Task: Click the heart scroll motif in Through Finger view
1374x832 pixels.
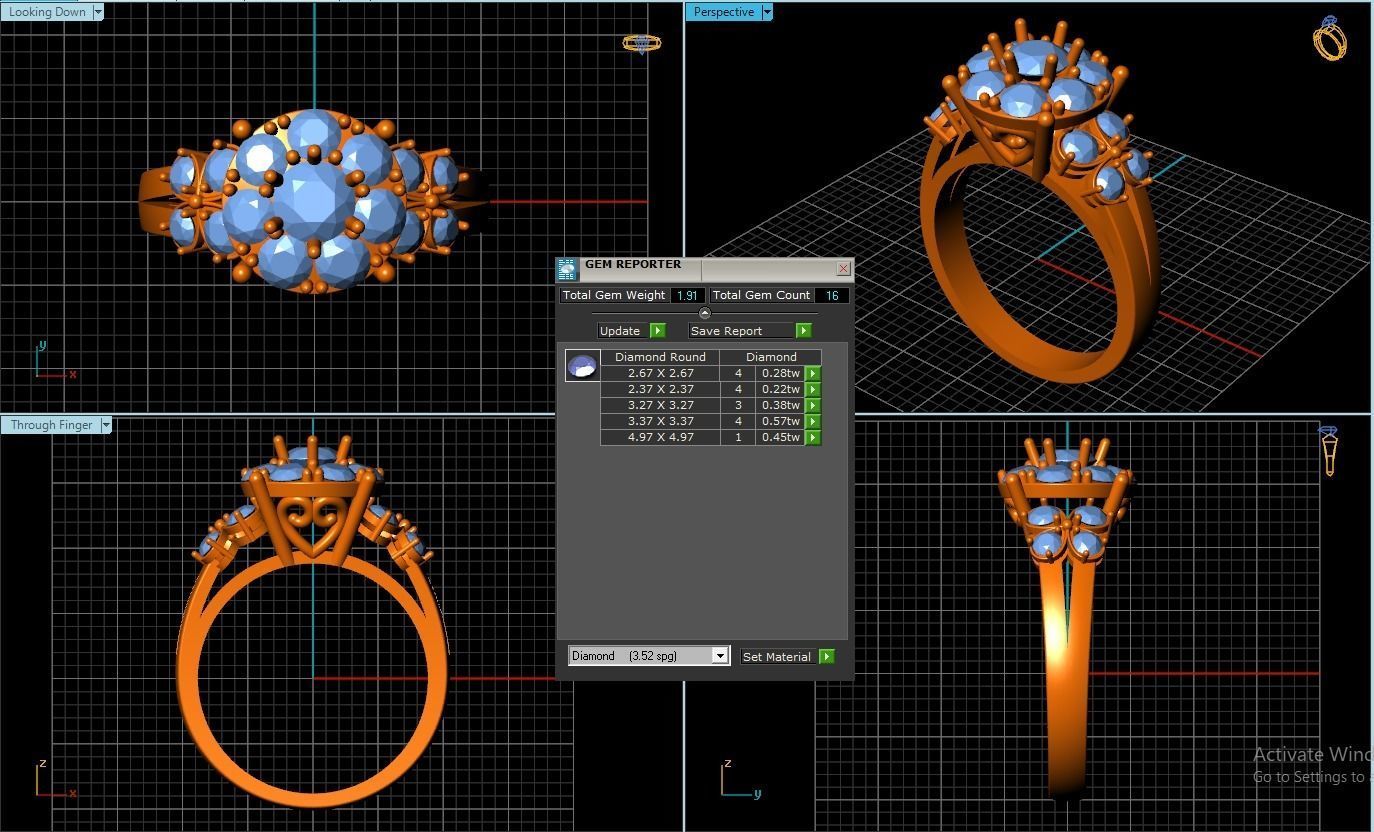Action: (313, 524)
